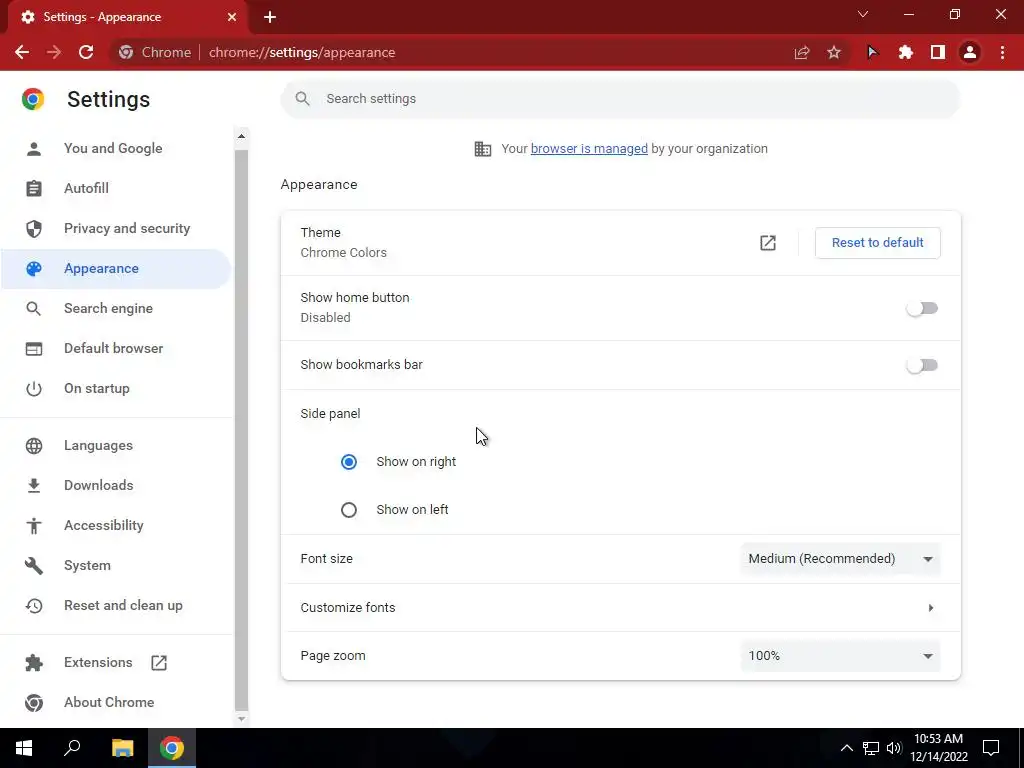
Task: Click network icon in system tray
Action: point(871,748)
